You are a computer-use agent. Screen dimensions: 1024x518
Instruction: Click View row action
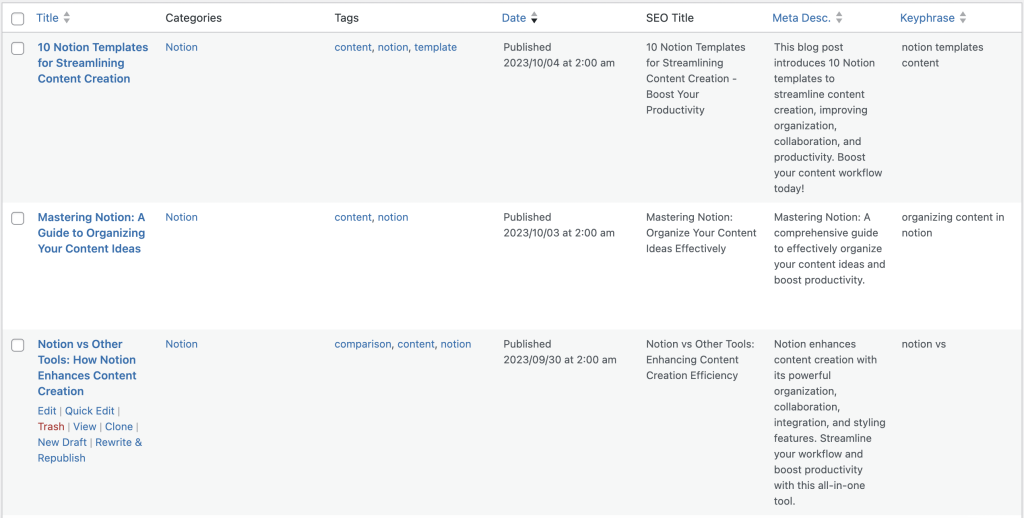pos(85,427)
